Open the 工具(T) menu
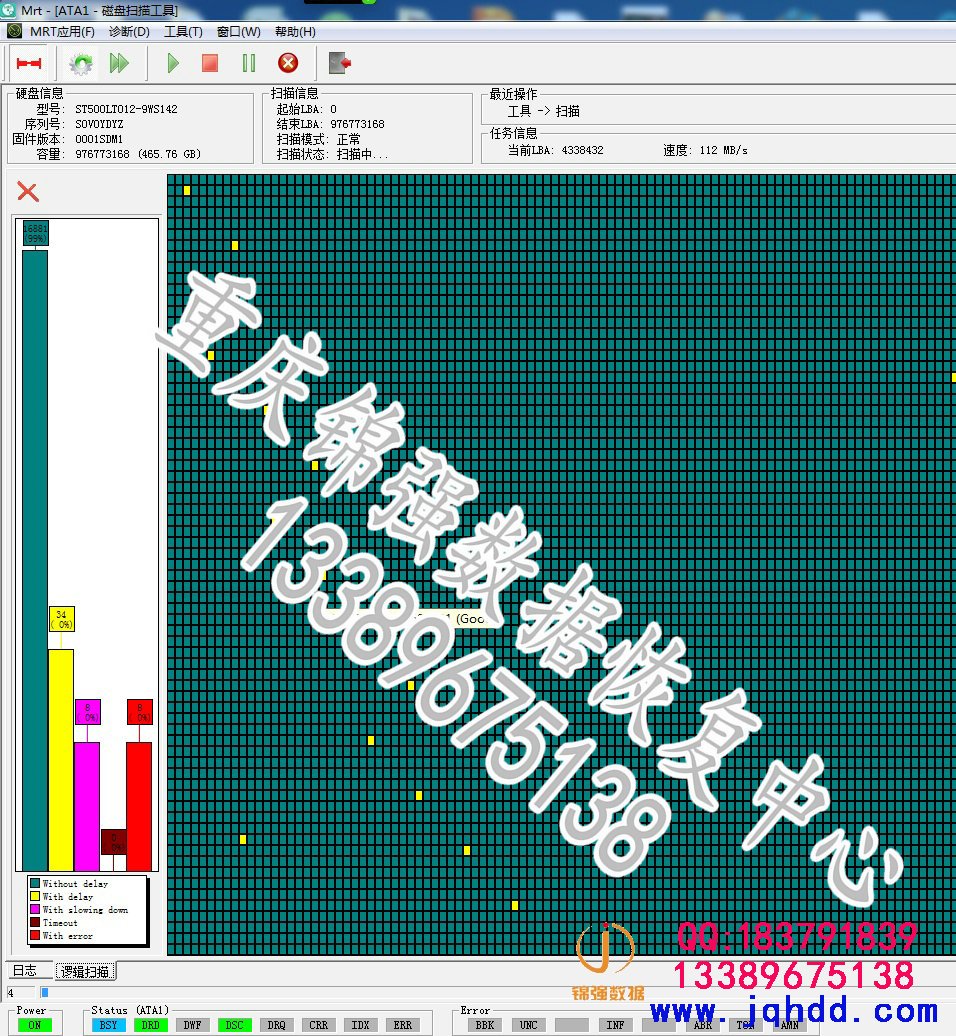Viewport: 956px width, 1036px height. point(183,31)
